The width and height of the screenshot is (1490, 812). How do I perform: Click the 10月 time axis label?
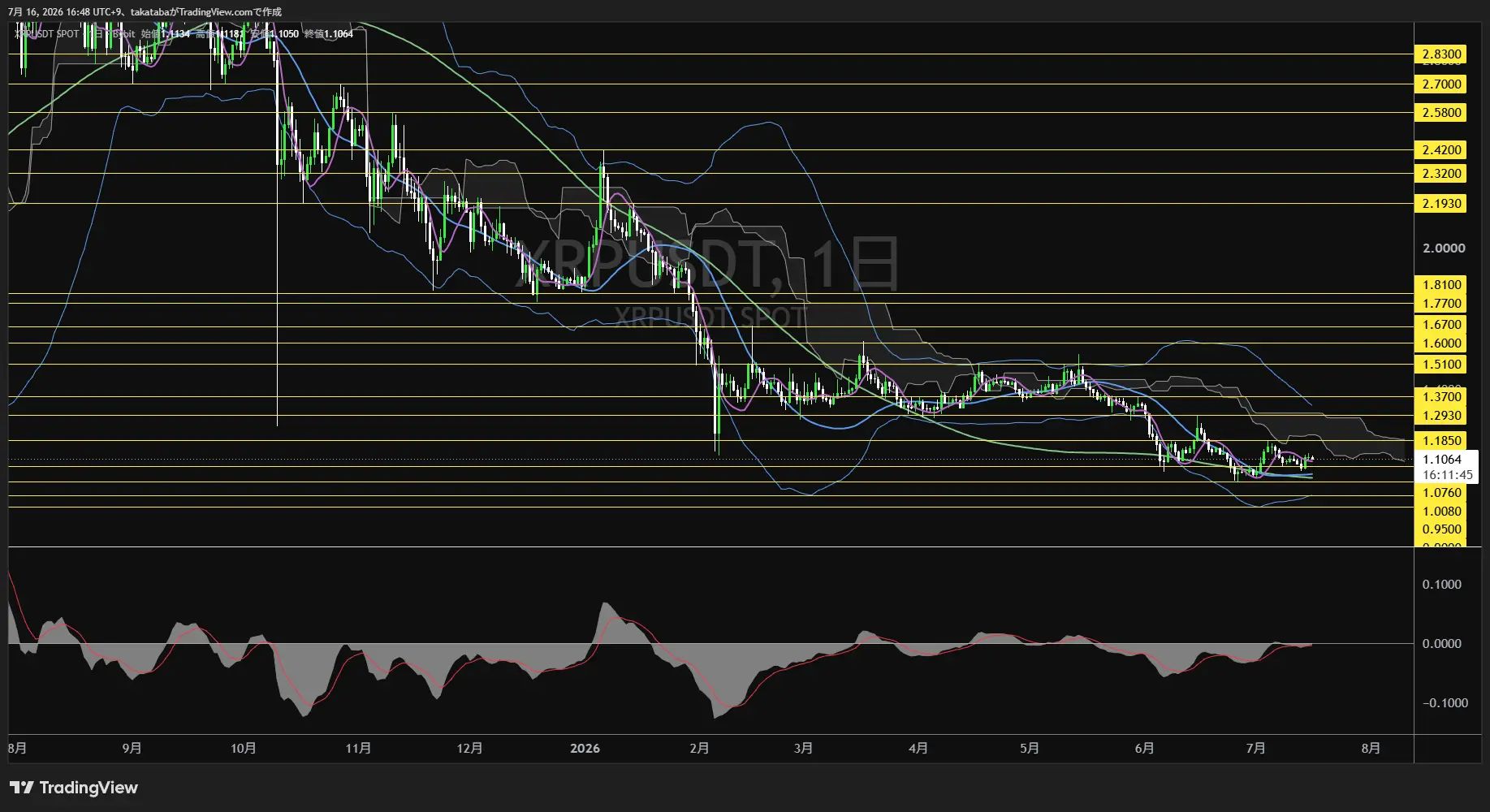pyautogui.click(x=244, y=748)
